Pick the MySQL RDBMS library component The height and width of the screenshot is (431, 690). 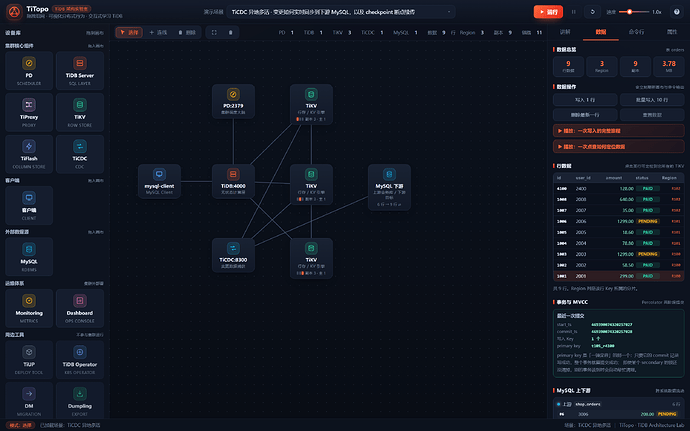[x=29, y=257]
